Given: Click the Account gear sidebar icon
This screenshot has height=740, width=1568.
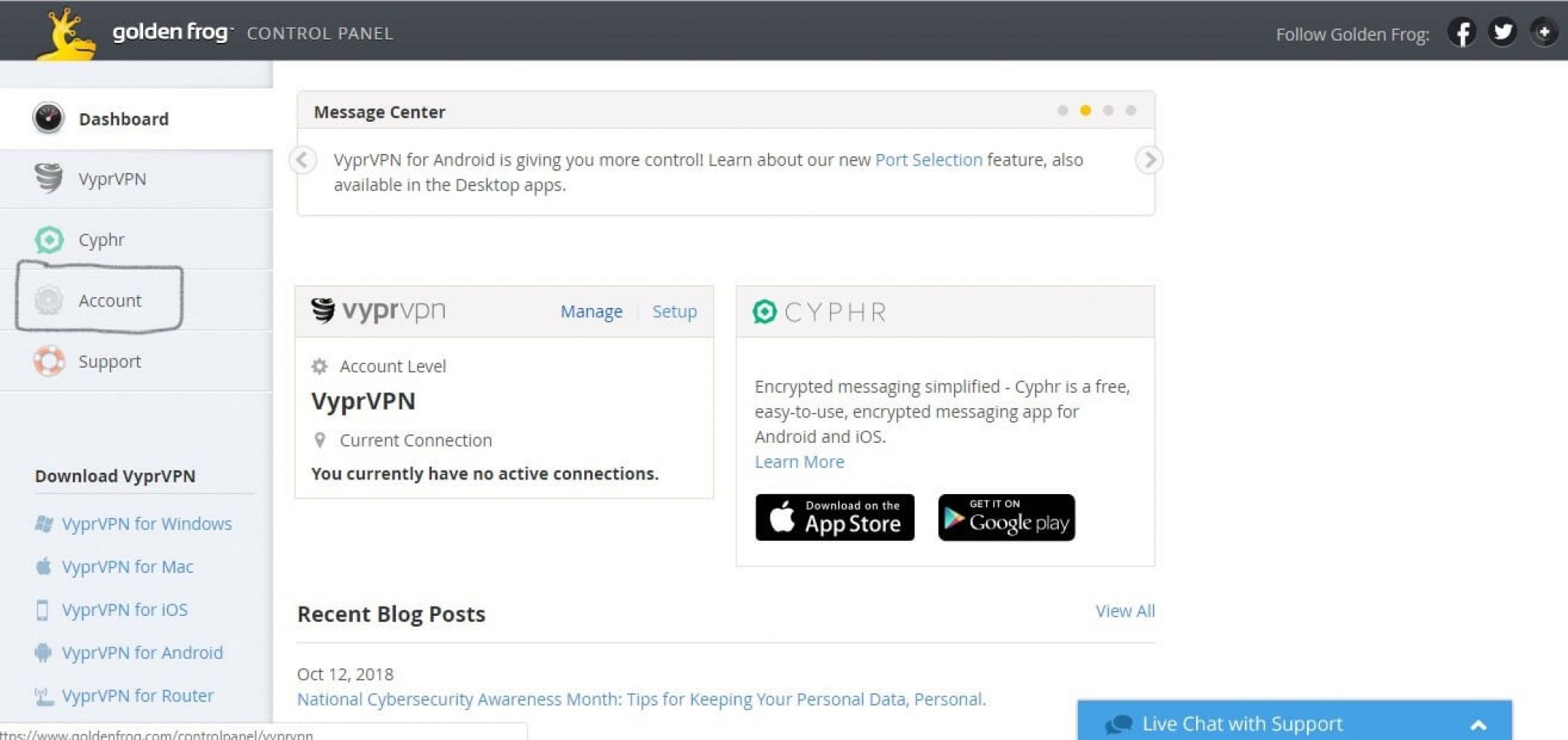Looking at the screenshot, I should tap(49, 300).
